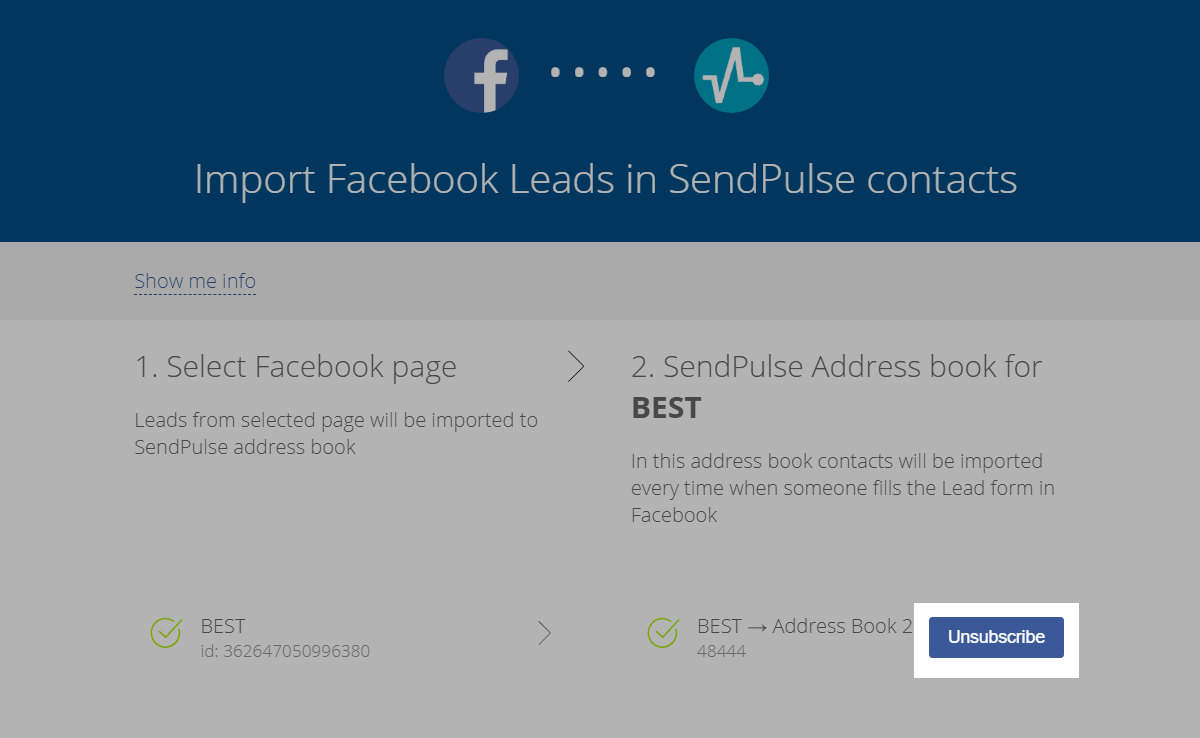Click the bold BEST title under step 2

click(x=666, y=408)
